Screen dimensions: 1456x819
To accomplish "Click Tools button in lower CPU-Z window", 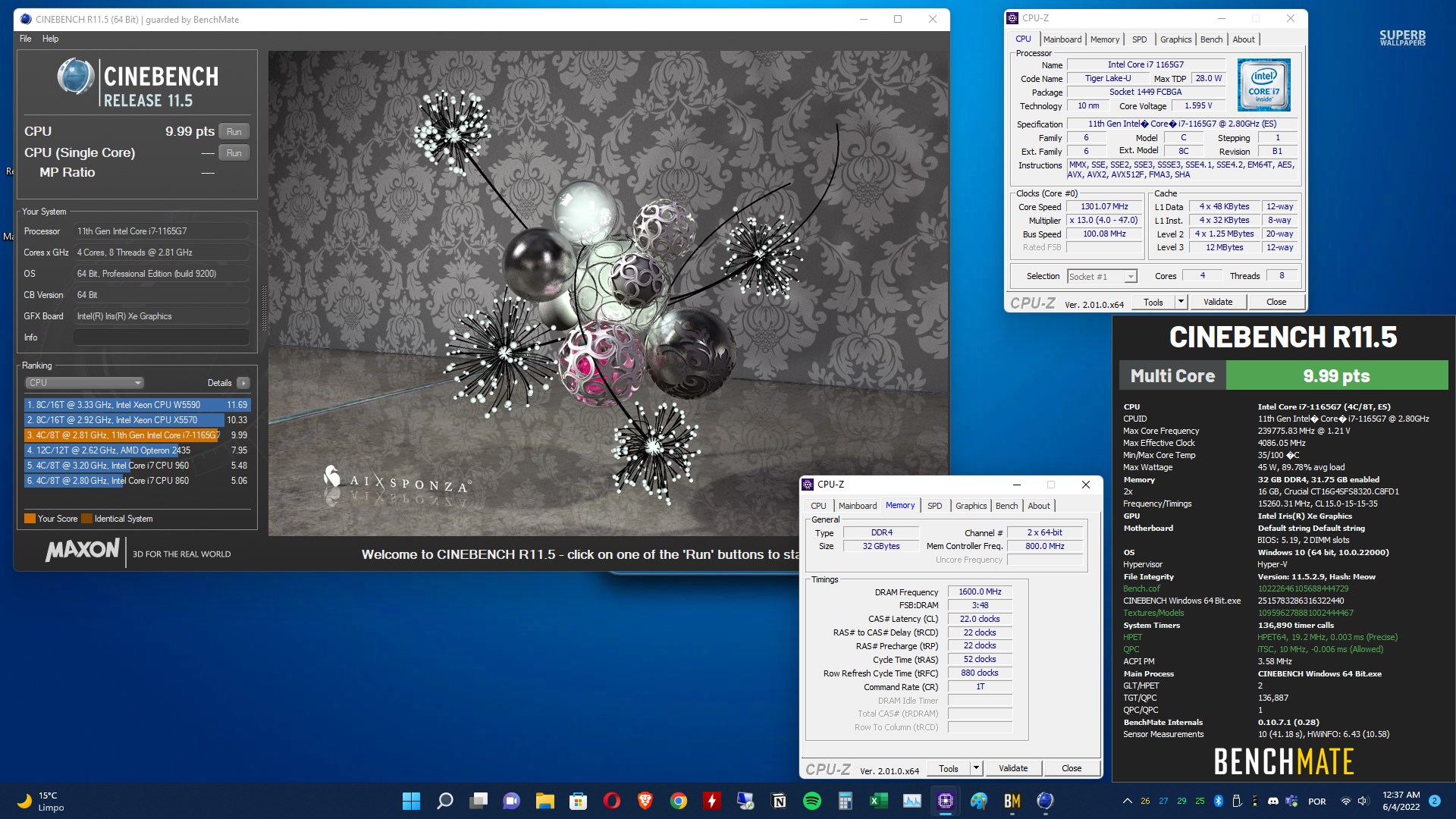I will click(949, 768).
